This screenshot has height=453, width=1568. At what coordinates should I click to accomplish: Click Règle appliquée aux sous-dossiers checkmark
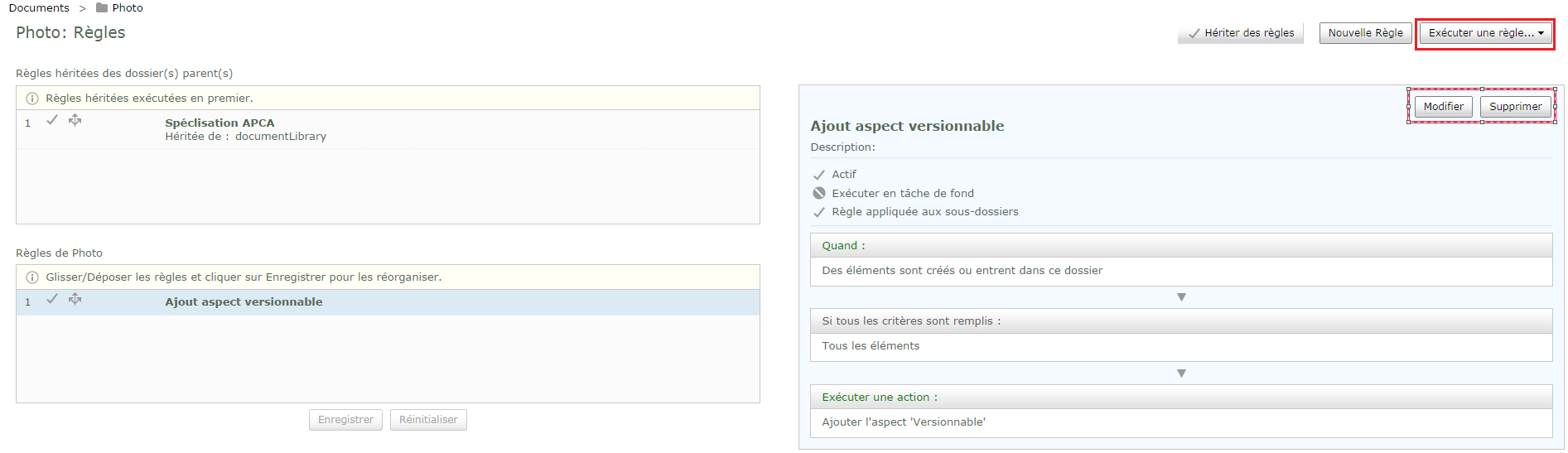click(819, 212)
